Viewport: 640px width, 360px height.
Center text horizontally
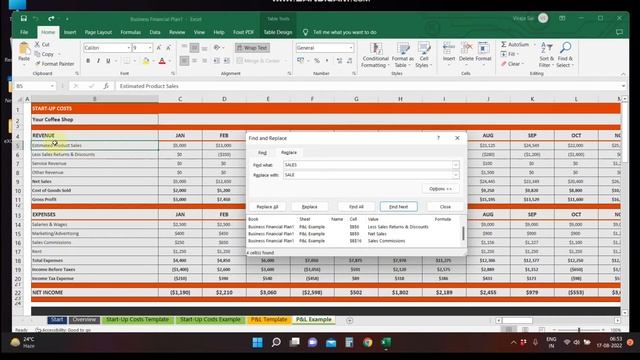coord(195,61)
